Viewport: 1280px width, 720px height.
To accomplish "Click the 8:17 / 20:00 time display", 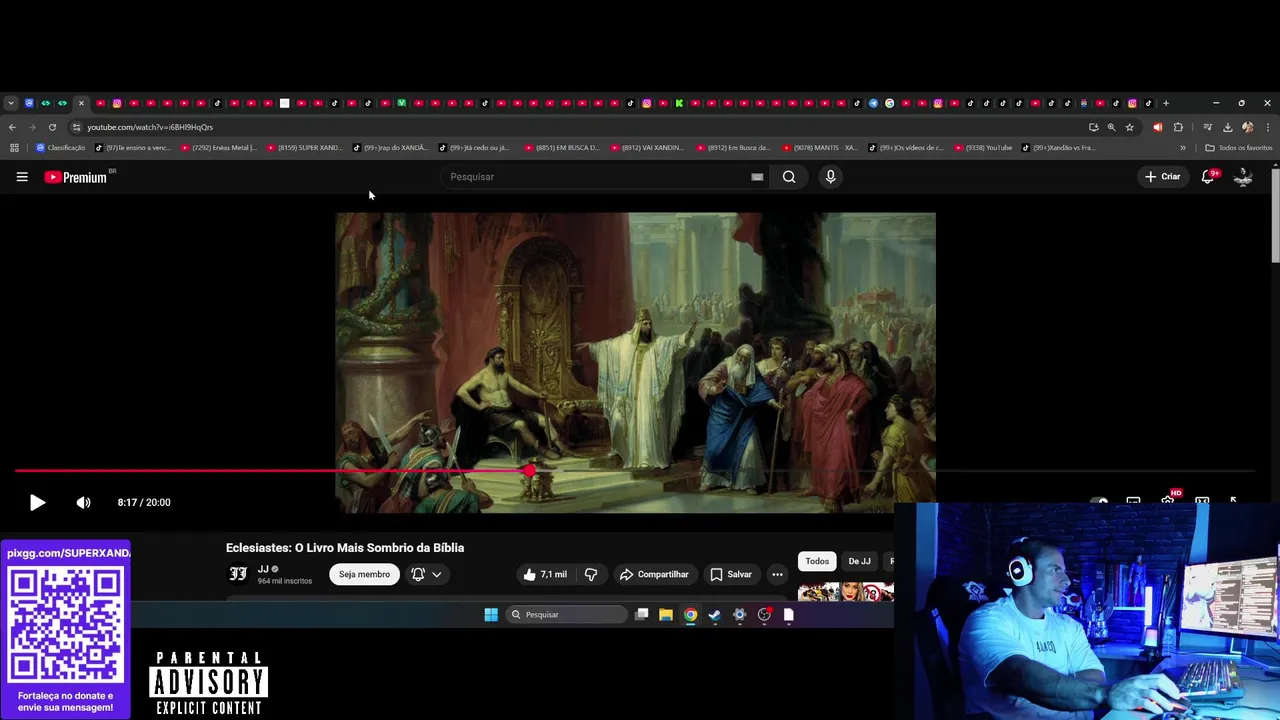I will [144, 503].
